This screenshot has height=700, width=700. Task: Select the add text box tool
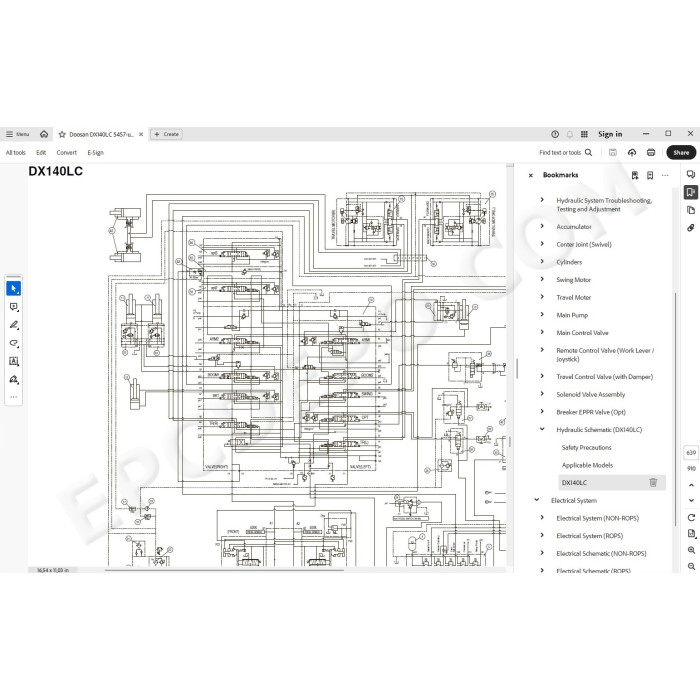(13, 361)
